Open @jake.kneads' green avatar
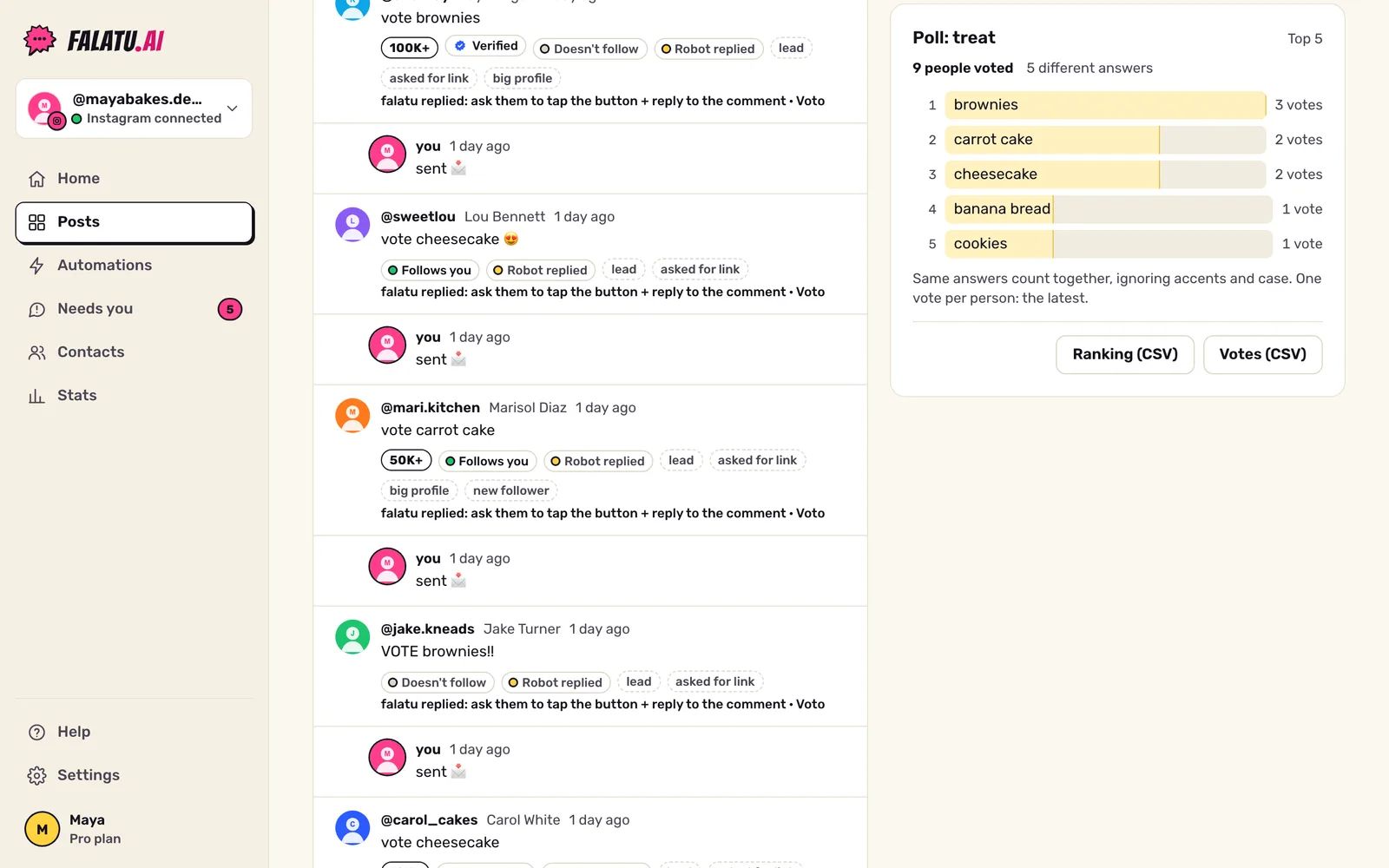 [352, 636]
